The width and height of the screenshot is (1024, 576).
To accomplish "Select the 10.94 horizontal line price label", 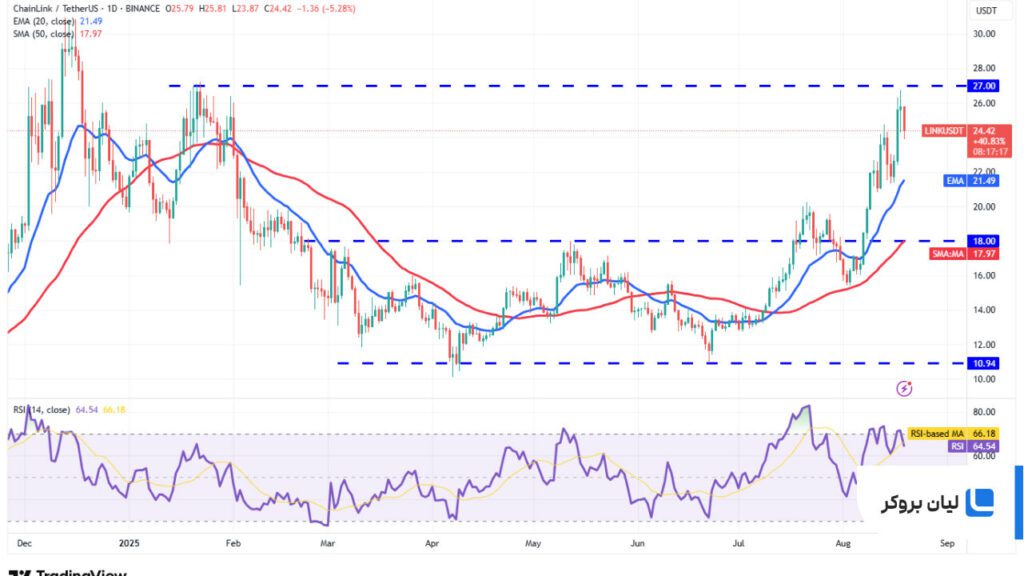I will 984,363.
